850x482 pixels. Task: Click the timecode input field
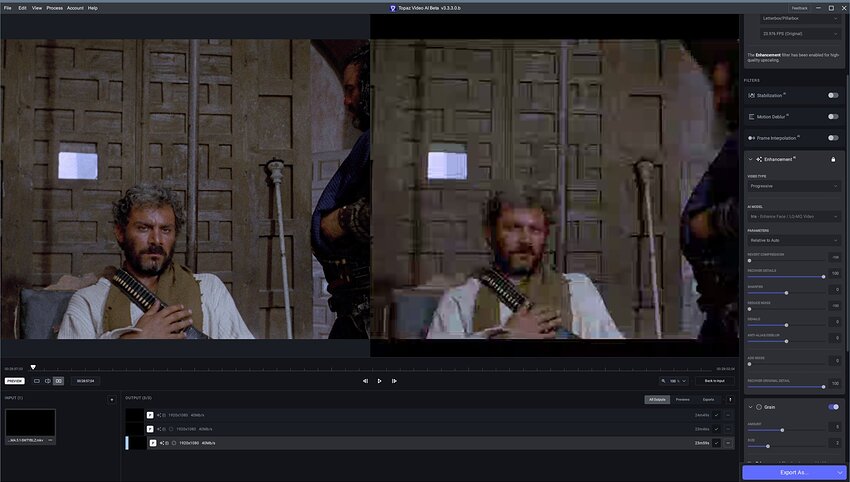86,381
